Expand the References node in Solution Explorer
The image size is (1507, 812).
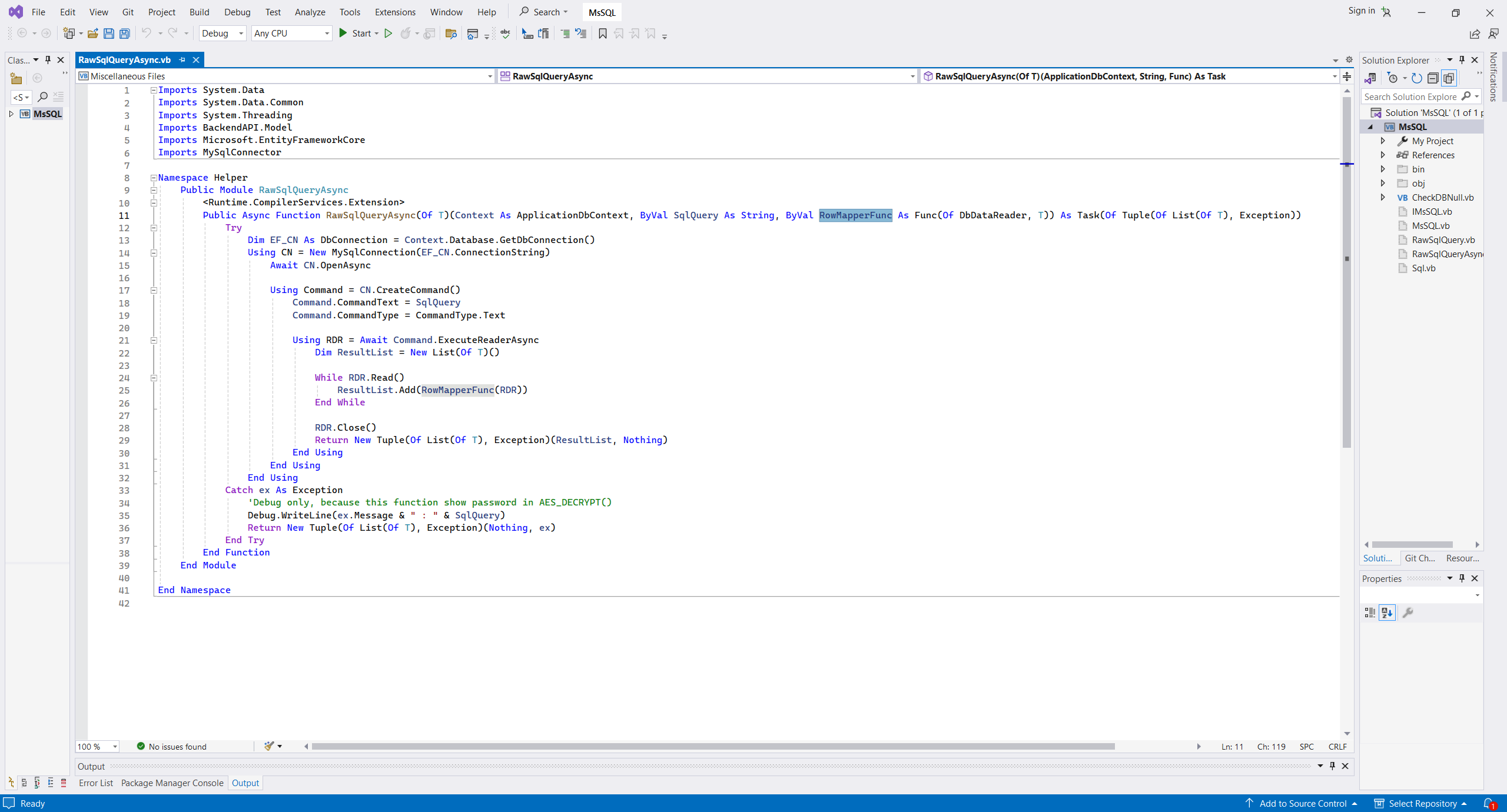click(x=1383, y=155)
